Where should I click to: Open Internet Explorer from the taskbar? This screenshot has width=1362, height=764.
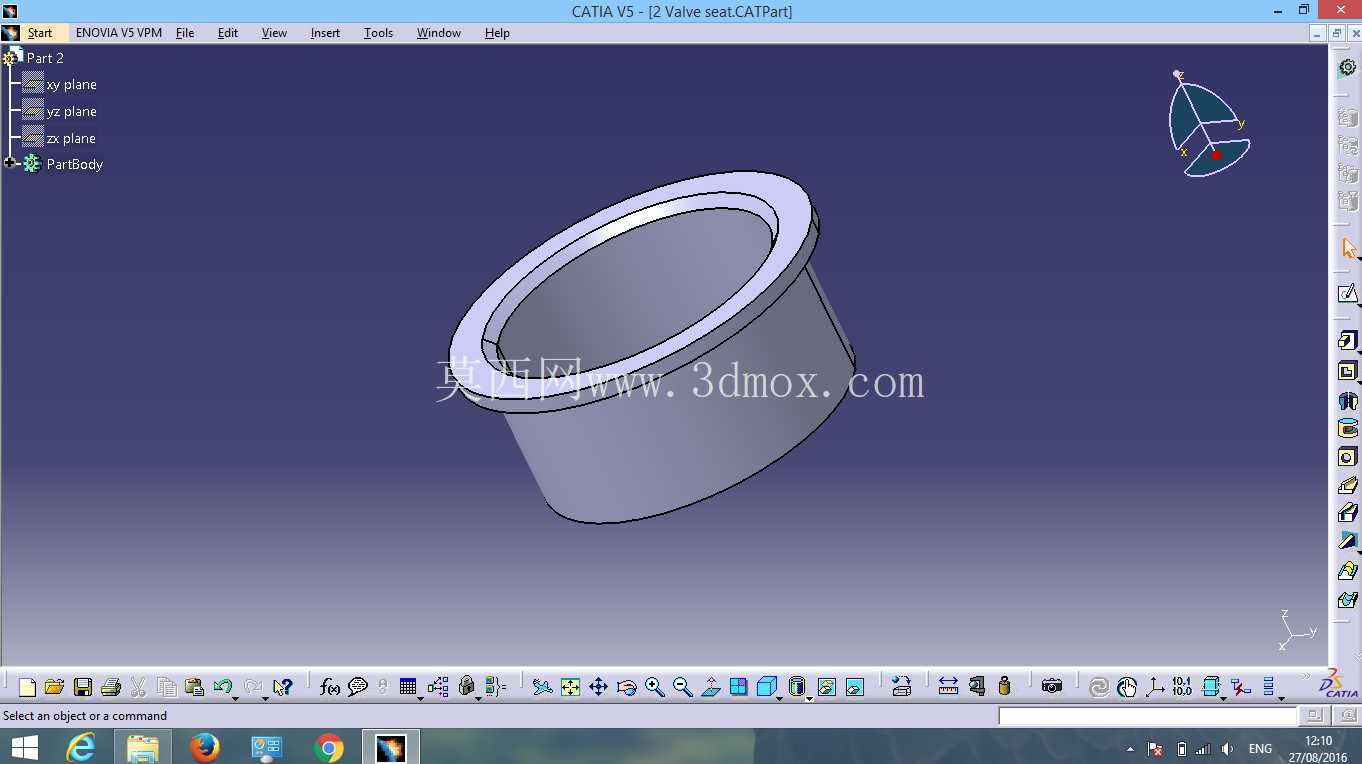81,747
